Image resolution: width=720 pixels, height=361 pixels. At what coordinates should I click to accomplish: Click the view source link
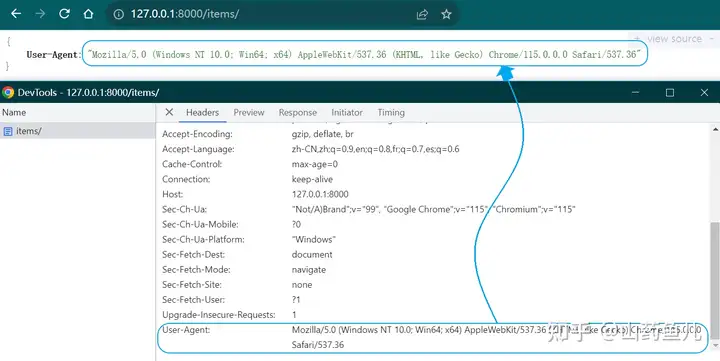[674, 39]
